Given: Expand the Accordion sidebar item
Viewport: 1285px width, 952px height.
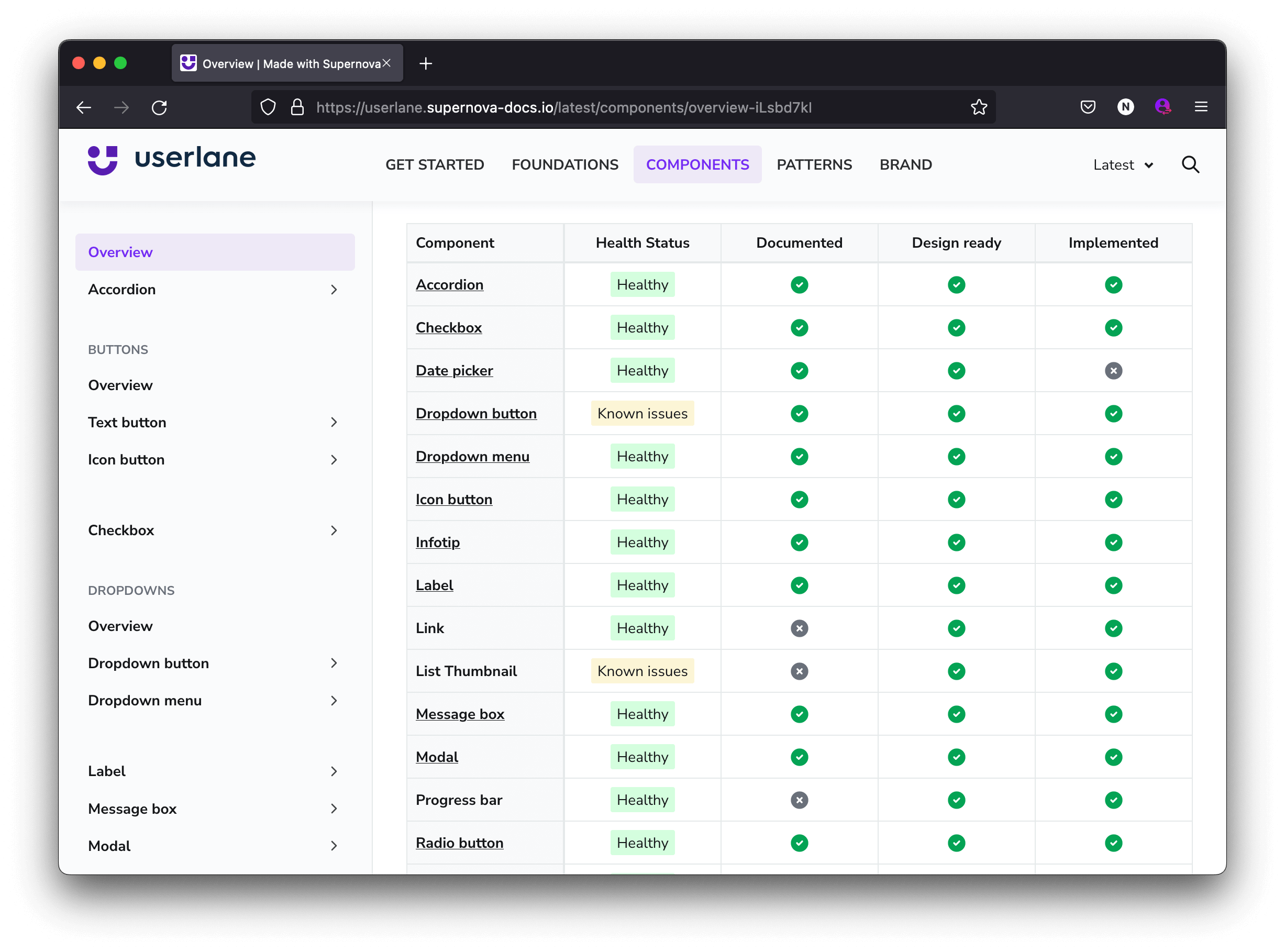Looking at the screenshot, I should 334,290.
